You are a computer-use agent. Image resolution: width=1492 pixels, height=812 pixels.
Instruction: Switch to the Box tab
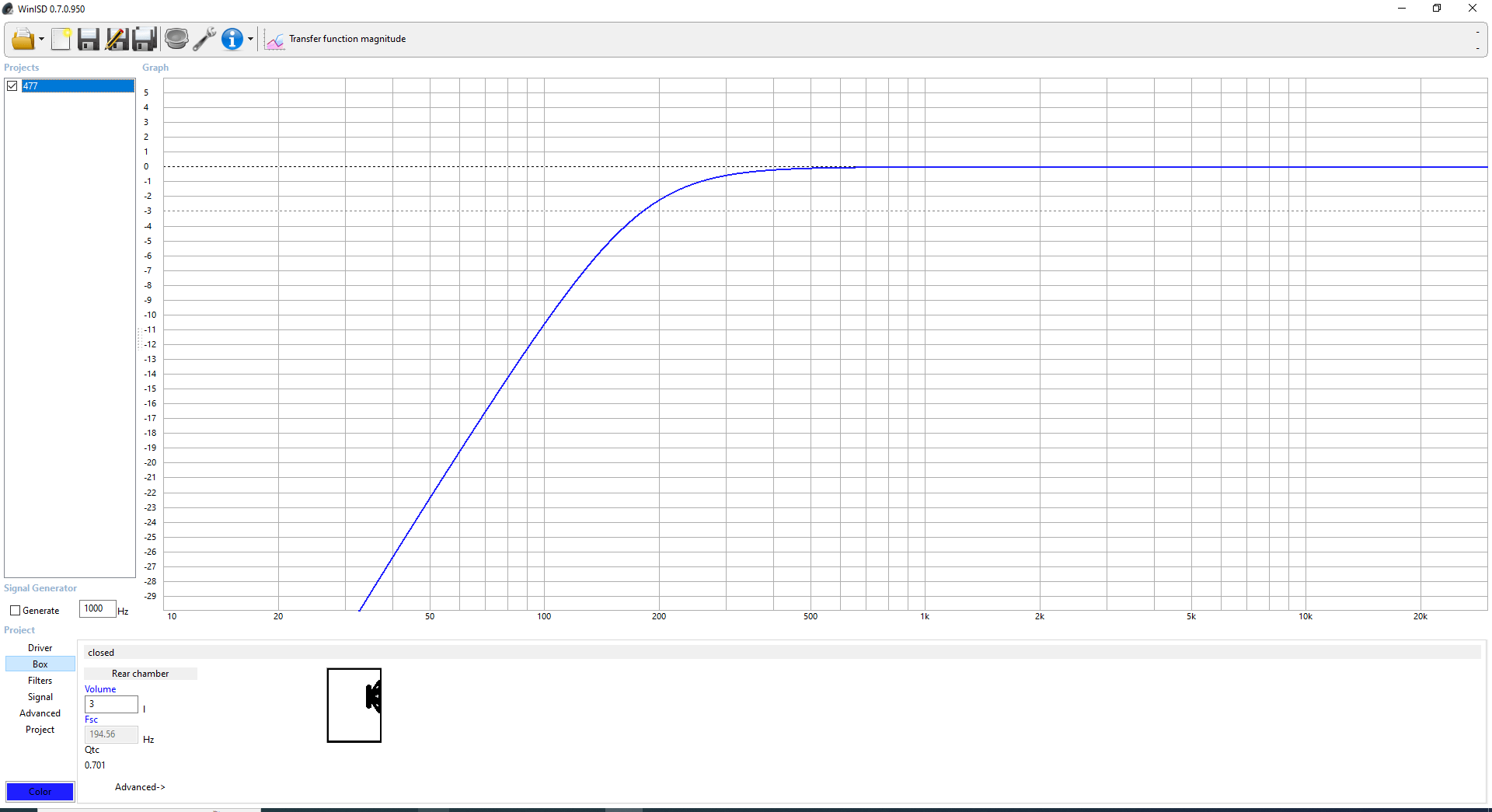(40, 664)
